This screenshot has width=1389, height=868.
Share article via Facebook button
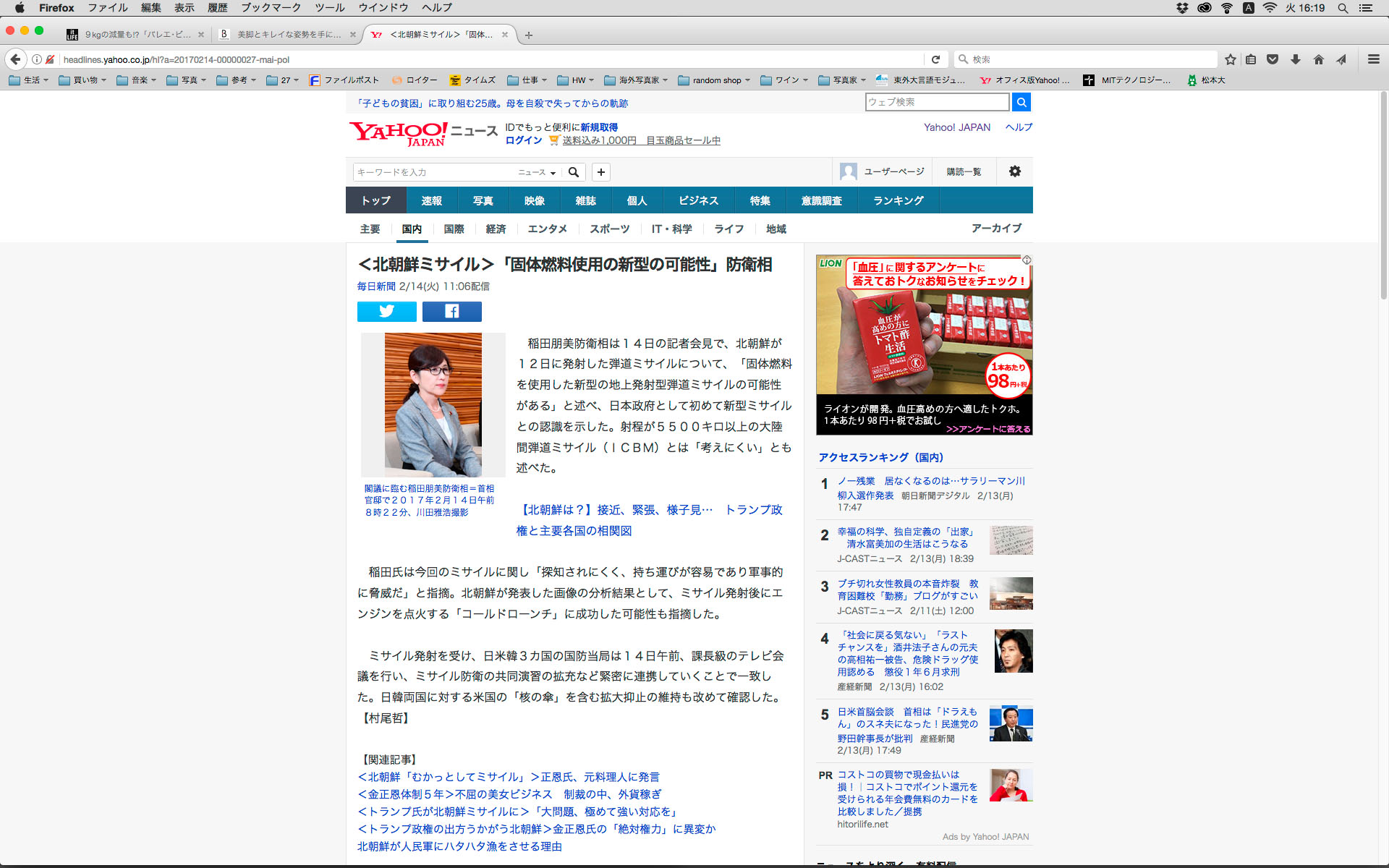click(451, 311)
